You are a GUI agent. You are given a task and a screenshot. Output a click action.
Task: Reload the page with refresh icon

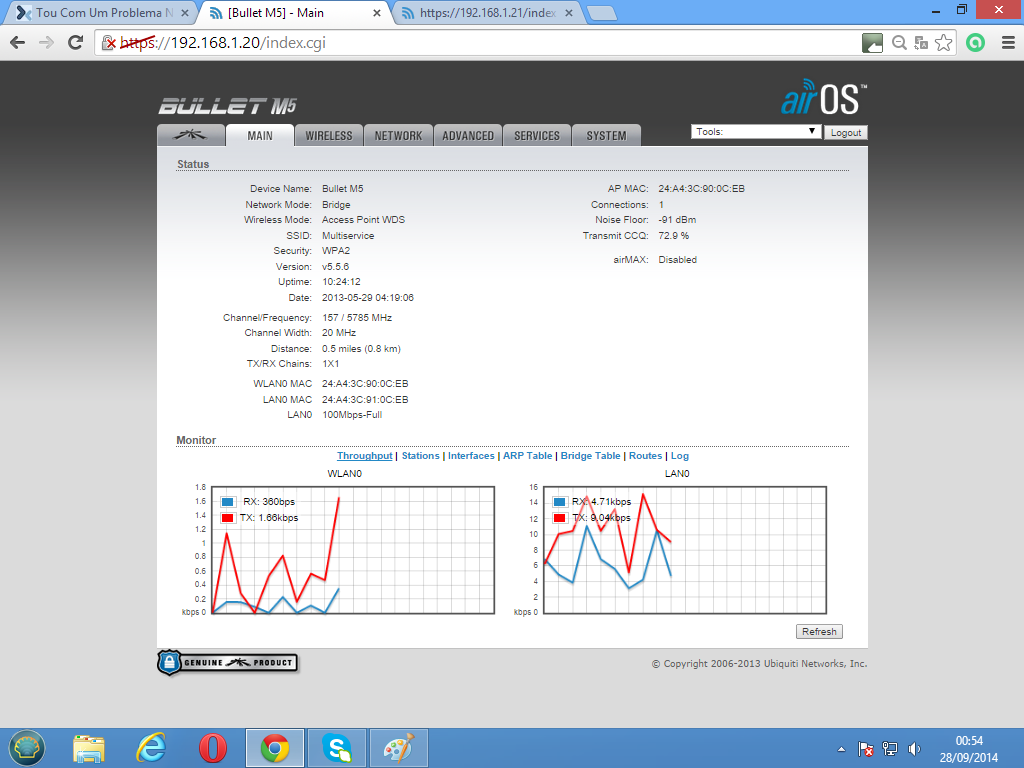(76, 43)
